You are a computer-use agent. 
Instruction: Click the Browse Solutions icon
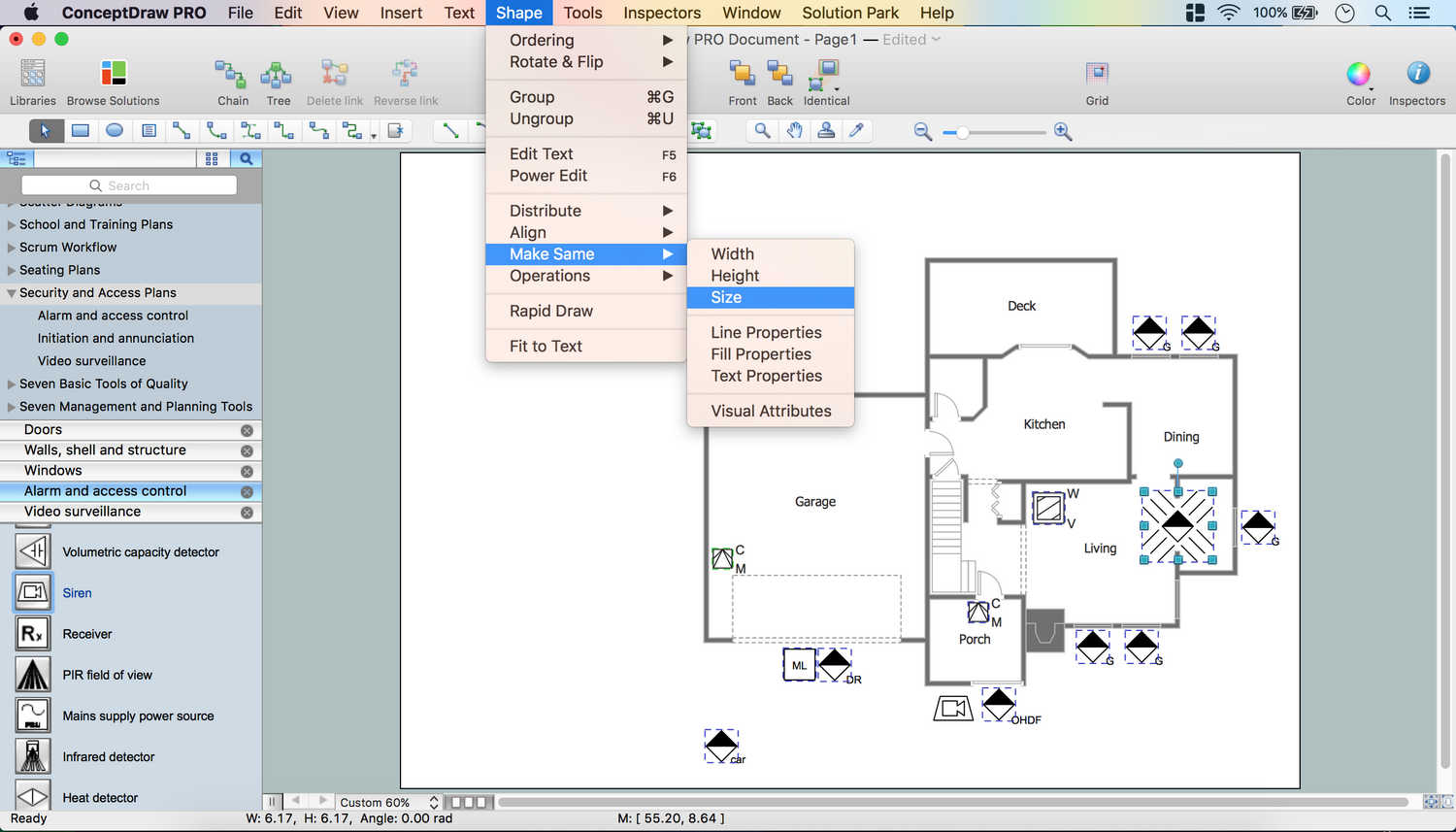pyautogui.click(x=113, y=75)
